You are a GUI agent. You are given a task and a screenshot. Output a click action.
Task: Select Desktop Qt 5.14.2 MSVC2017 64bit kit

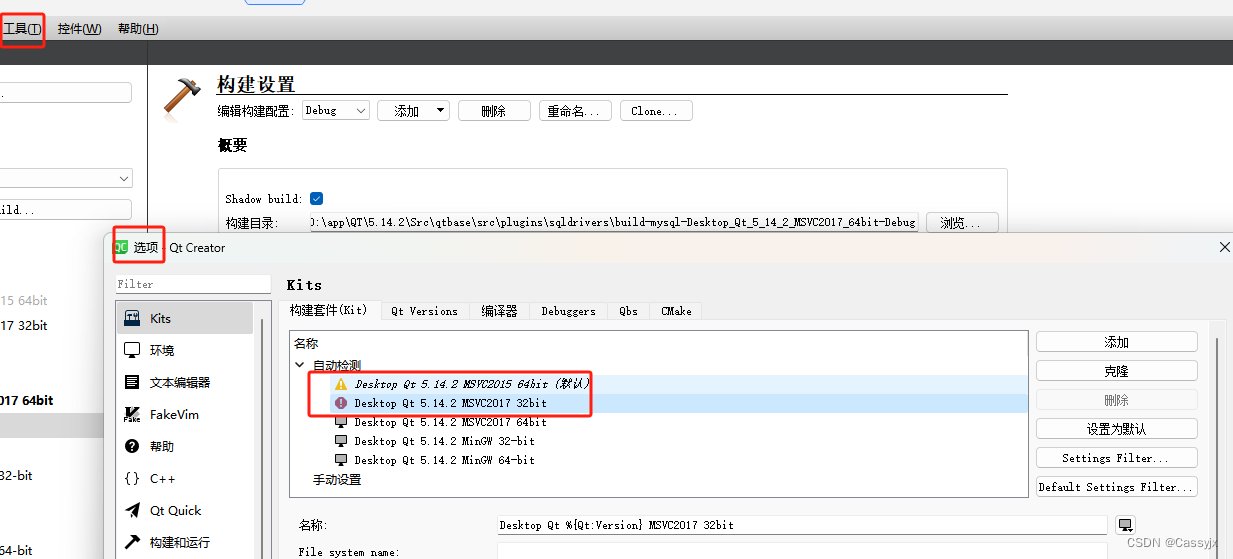point(450,422)
